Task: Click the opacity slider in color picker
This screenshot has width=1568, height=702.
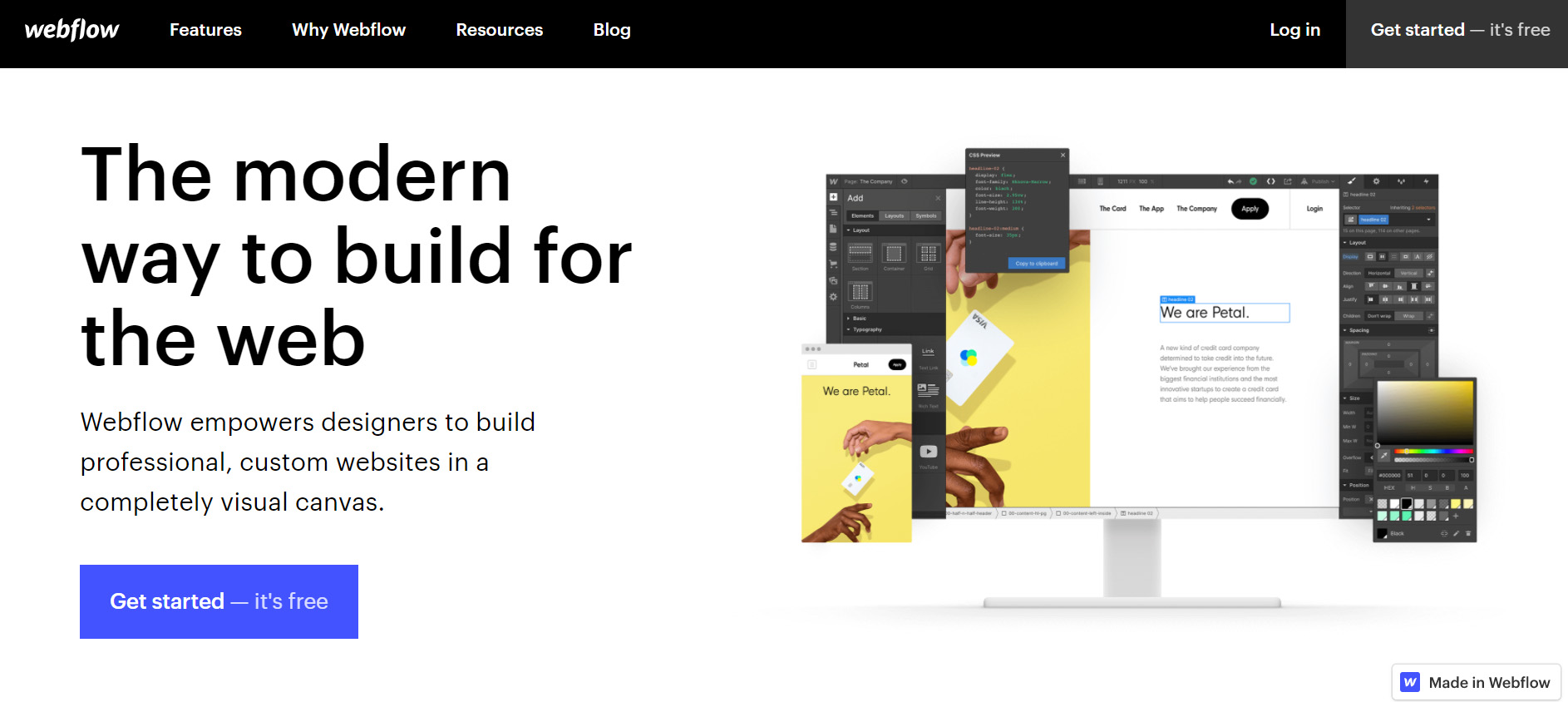Action: coord(1433,460)
